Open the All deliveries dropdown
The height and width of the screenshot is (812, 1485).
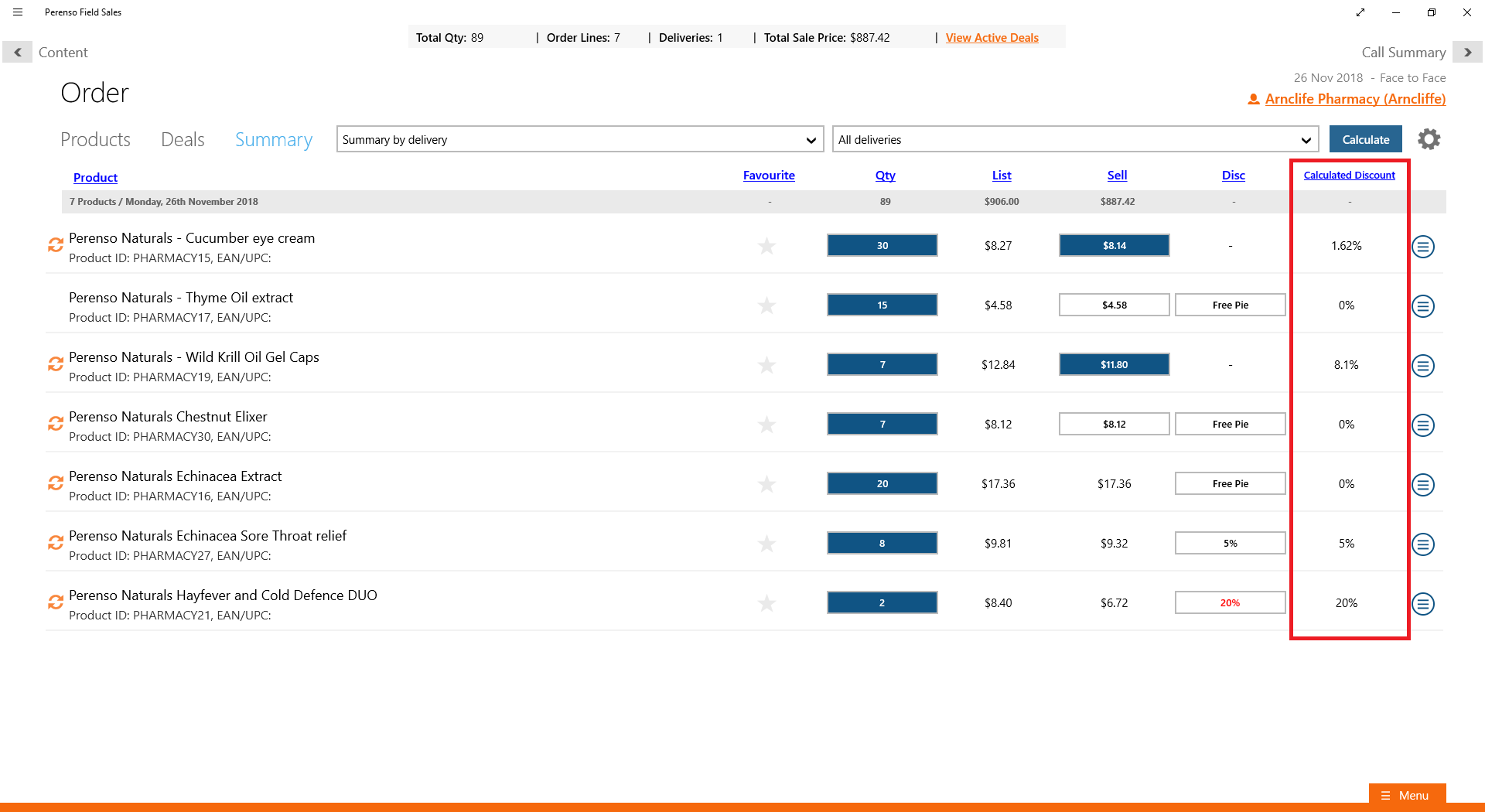[1075, 139]
